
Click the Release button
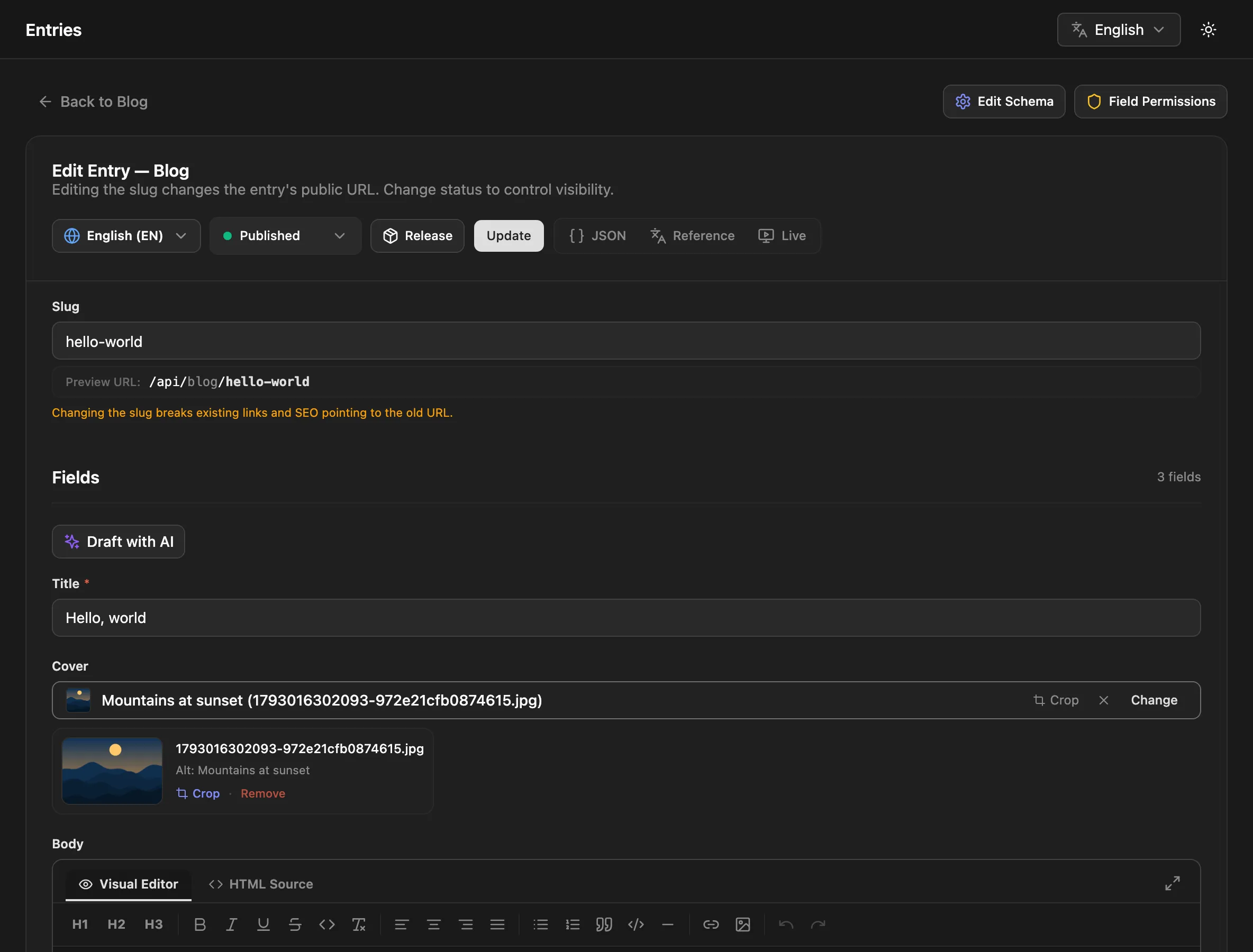417,236
